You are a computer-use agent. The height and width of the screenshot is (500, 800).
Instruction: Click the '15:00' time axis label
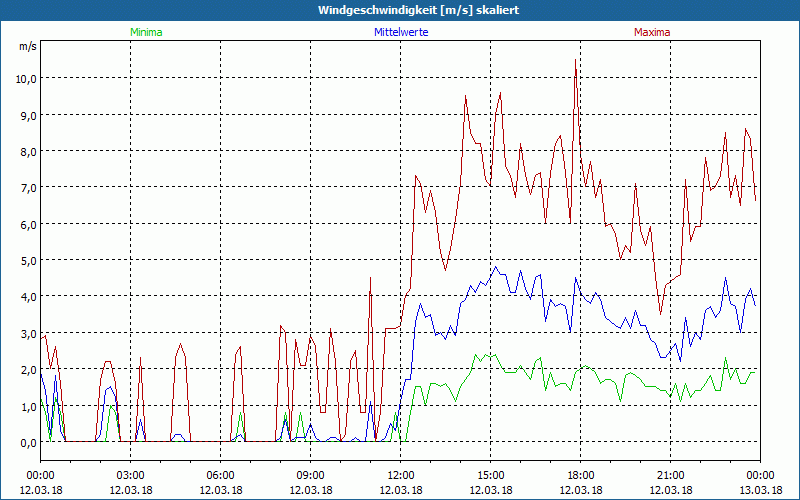coord(490,476)
